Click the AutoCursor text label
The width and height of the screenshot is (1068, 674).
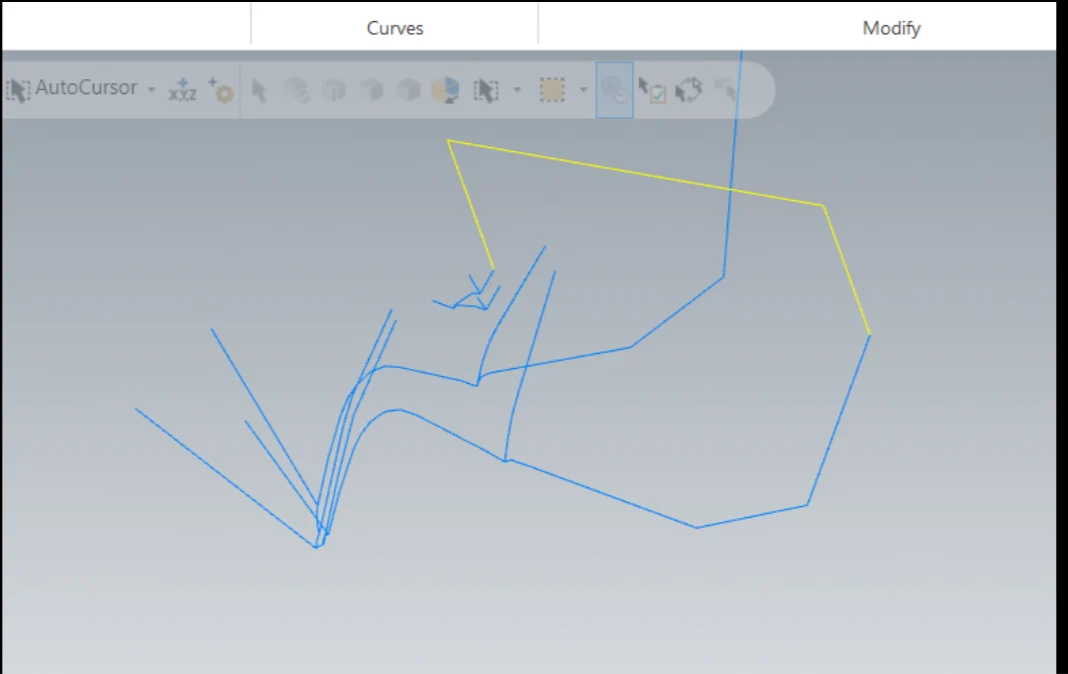(86, 88)
